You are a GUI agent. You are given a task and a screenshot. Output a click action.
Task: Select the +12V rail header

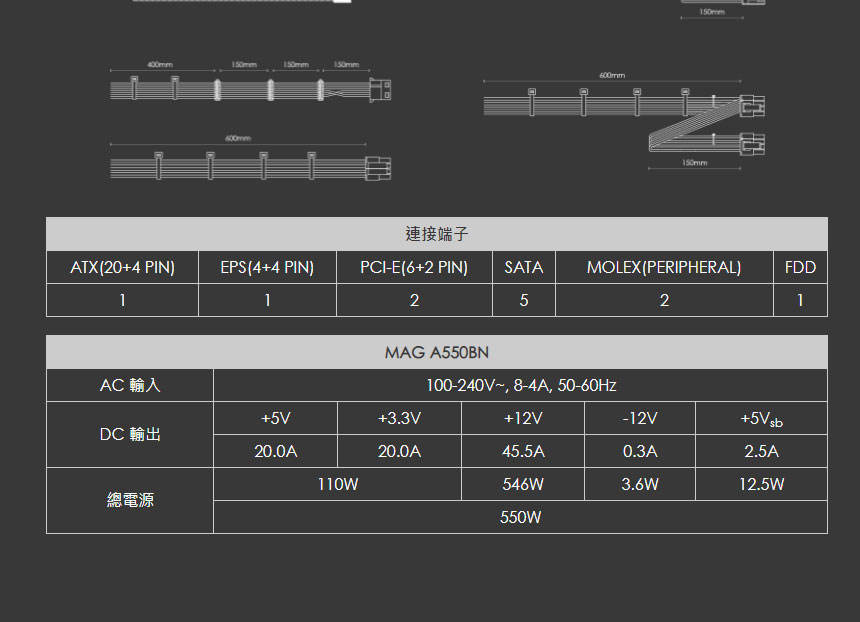[523, 418]
